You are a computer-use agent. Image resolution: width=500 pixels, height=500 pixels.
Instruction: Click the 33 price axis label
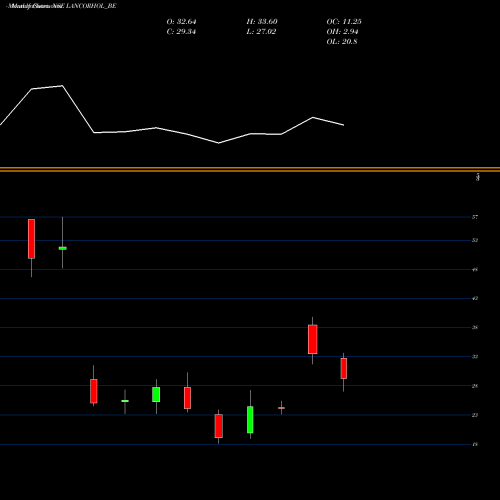pyautogui.click(x=475, y=357)
